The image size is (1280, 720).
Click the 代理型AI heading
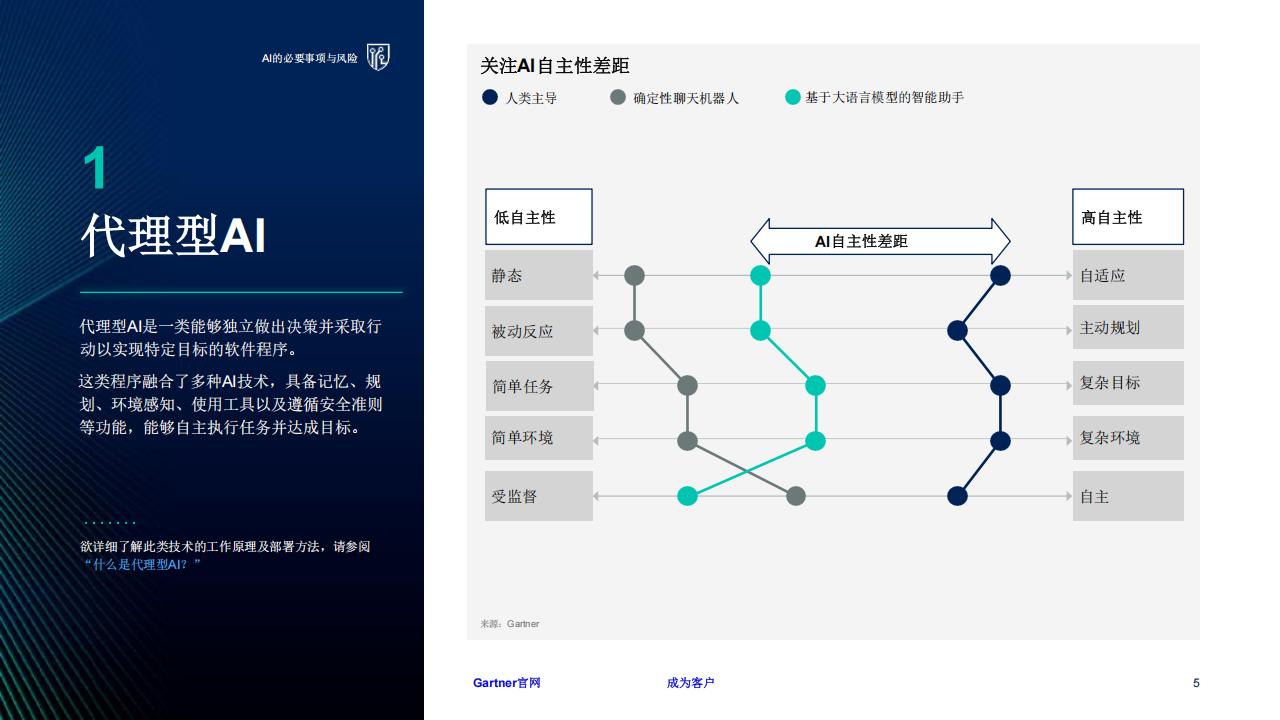(x=173, y=235)
